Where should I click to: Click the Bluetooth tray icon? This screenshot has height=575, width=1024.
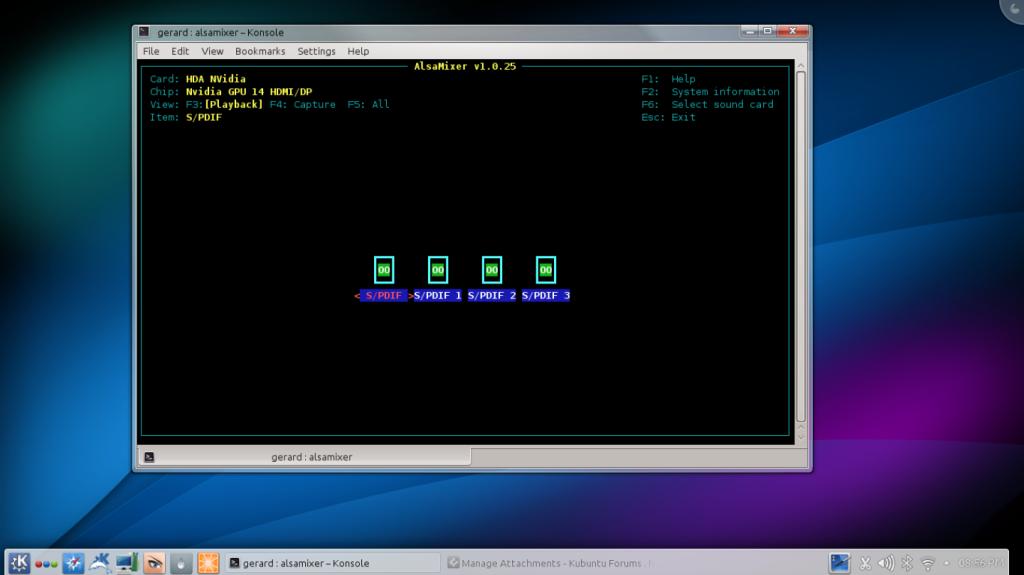click(x=907, y=563)
